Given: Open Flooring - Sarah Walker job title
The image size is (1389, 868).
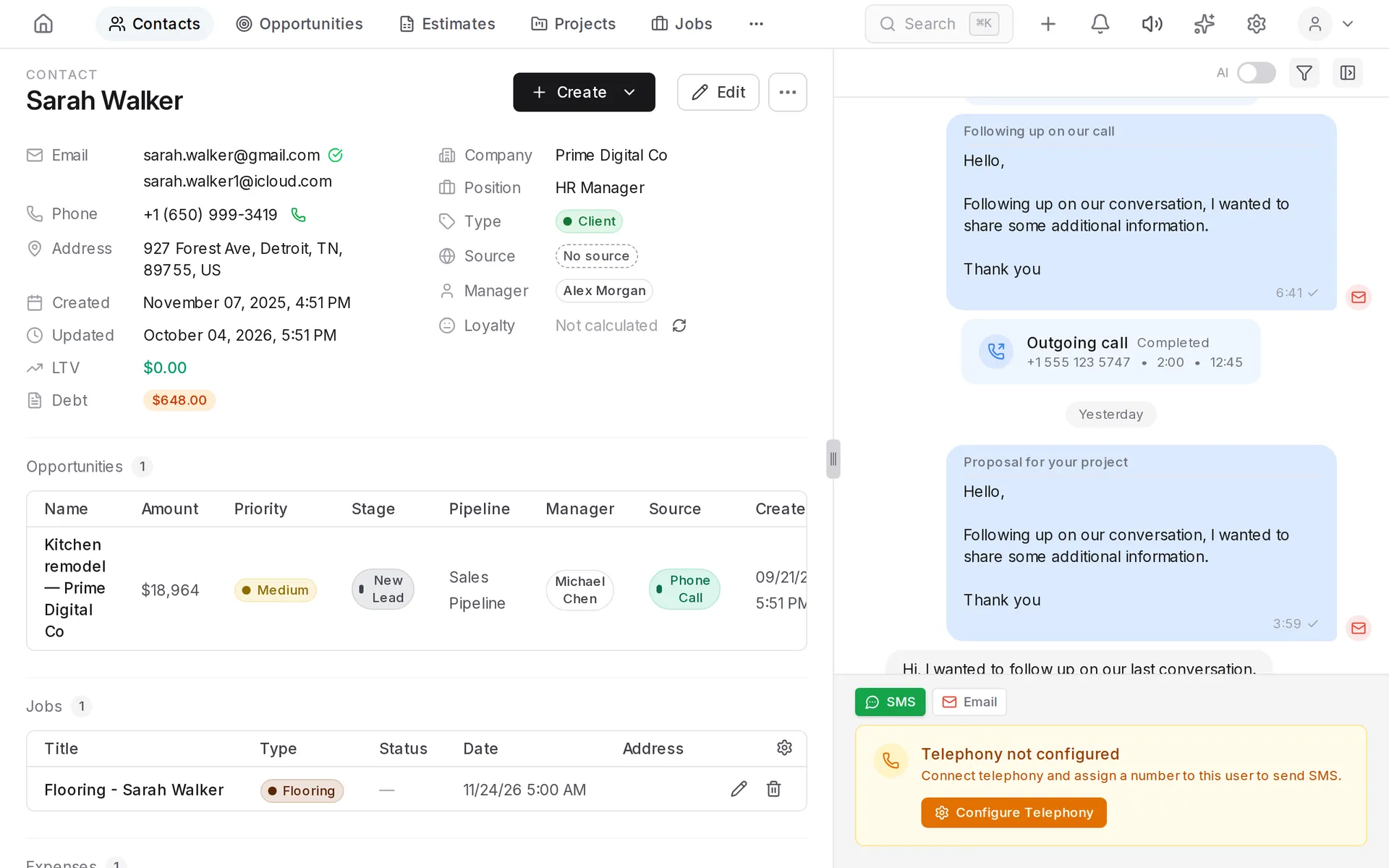Looking at the screenshot, I should (x=134, y=790).
